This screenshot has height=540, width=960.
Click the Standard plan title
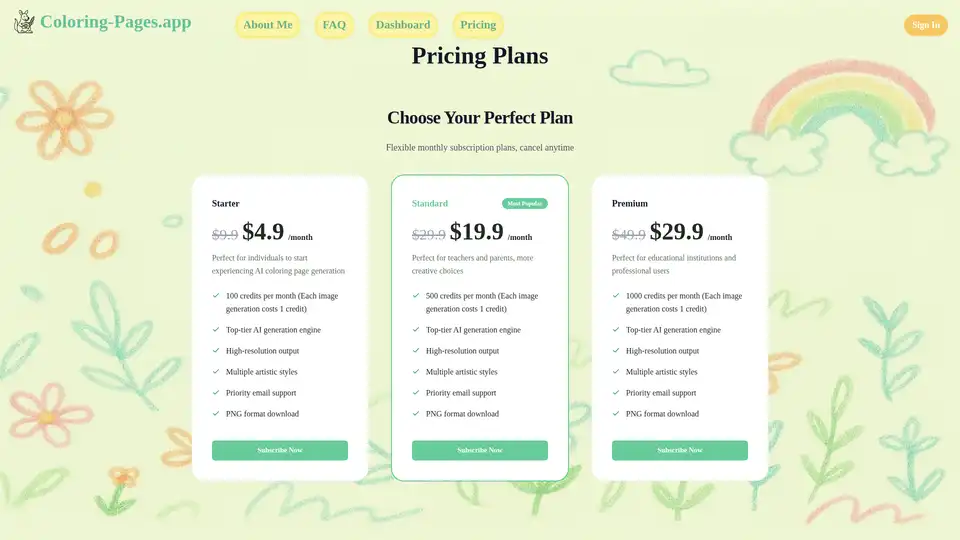(x=430, y=203)
